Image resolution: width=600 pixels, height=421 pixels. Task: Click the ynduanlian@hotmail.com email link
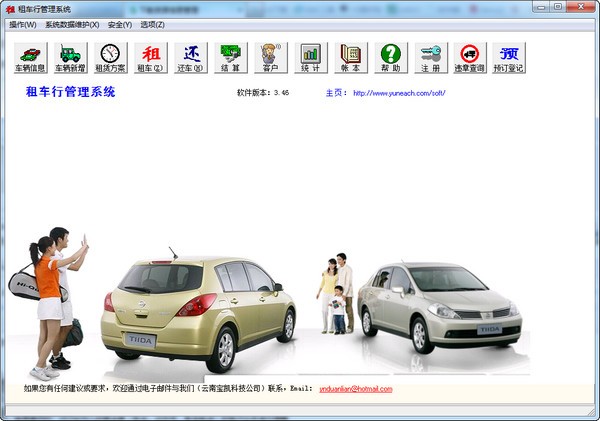tap(355, 389)
